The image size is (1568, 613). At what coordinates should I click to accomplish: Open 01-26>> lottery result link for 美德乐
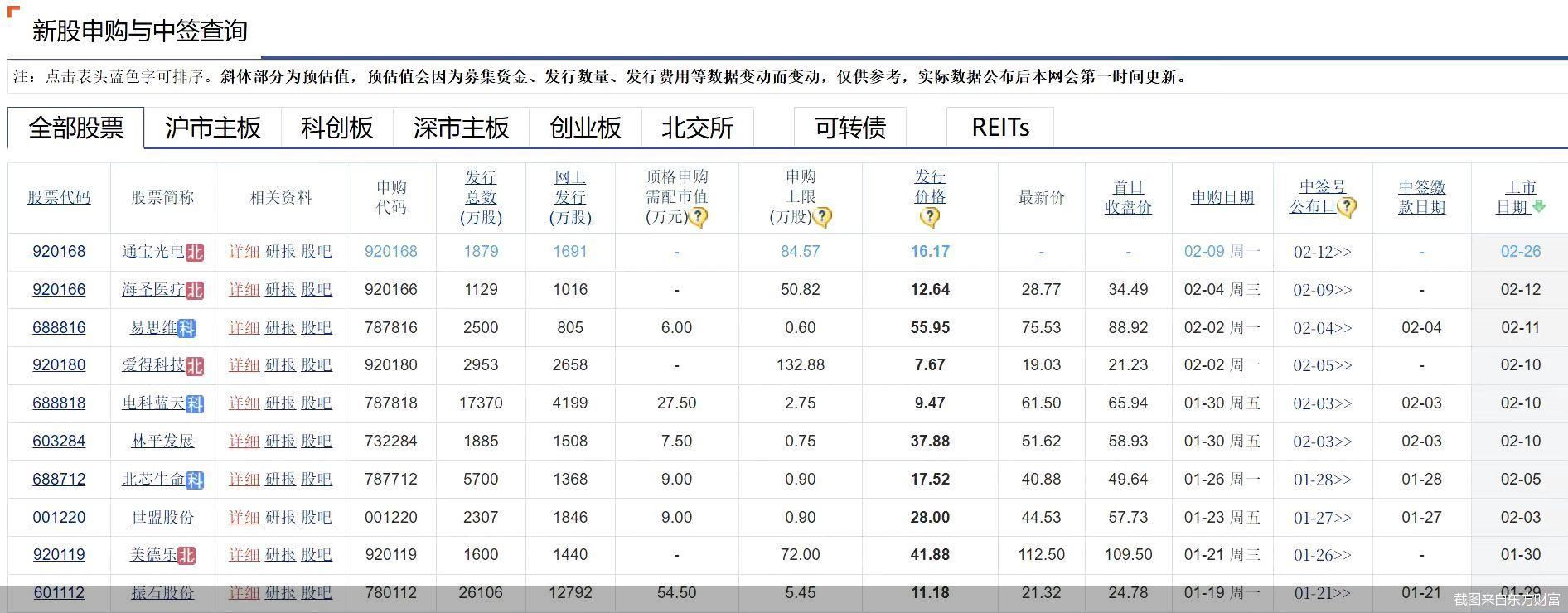pyautogui.click(x=1323, y=555)
